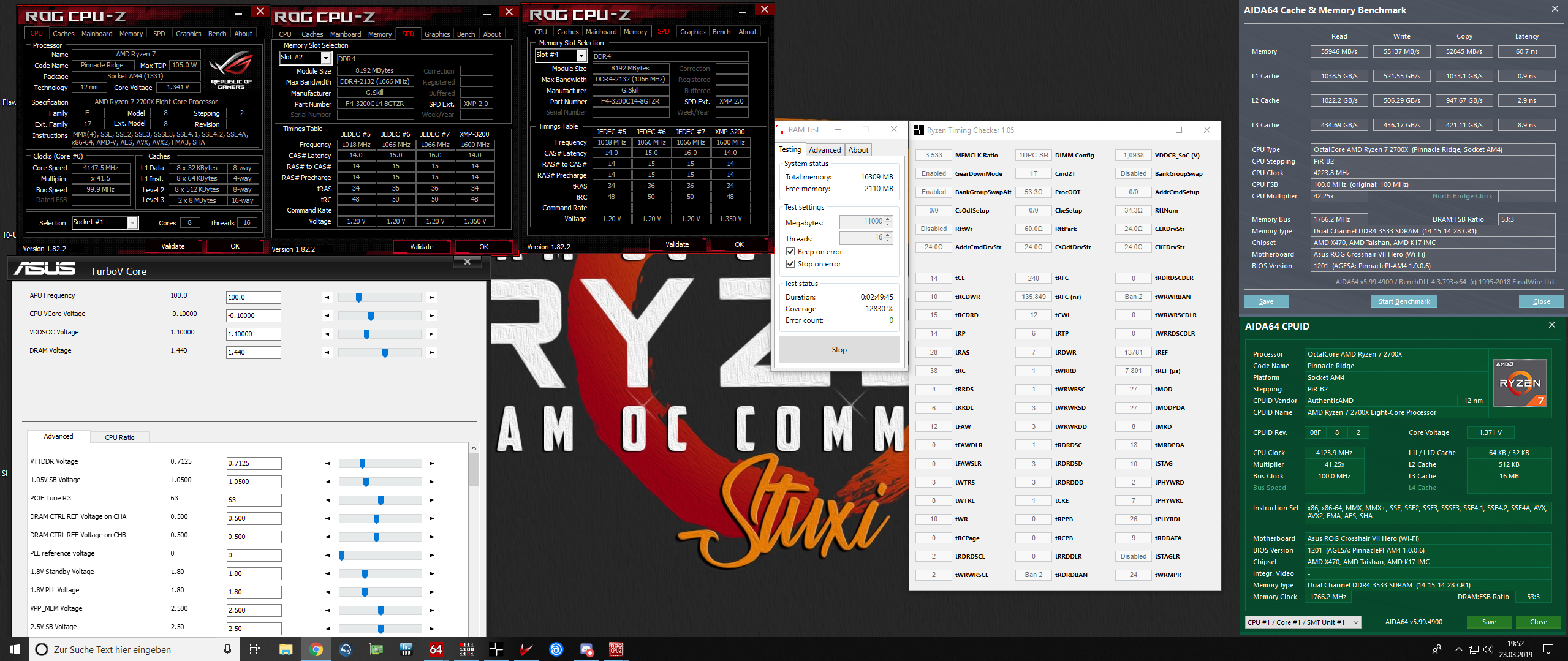
Task: Click OK in the third CPU-Z window
Action: click(x=739, y=244)
